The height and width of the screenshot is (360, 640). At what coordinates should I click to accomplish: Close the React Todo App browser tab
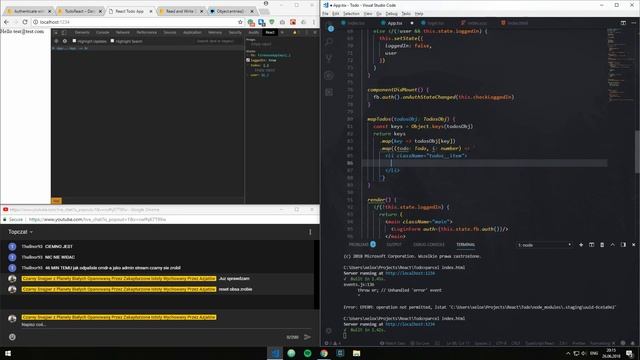(151, 11)
